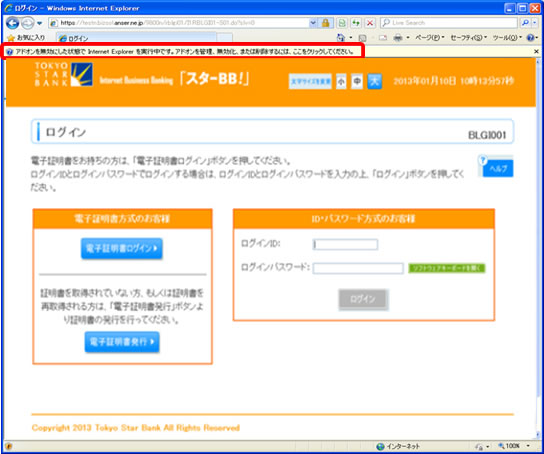Click the compatibility view page icon
This screenshot has height=454, width=544.
[342, 23]
